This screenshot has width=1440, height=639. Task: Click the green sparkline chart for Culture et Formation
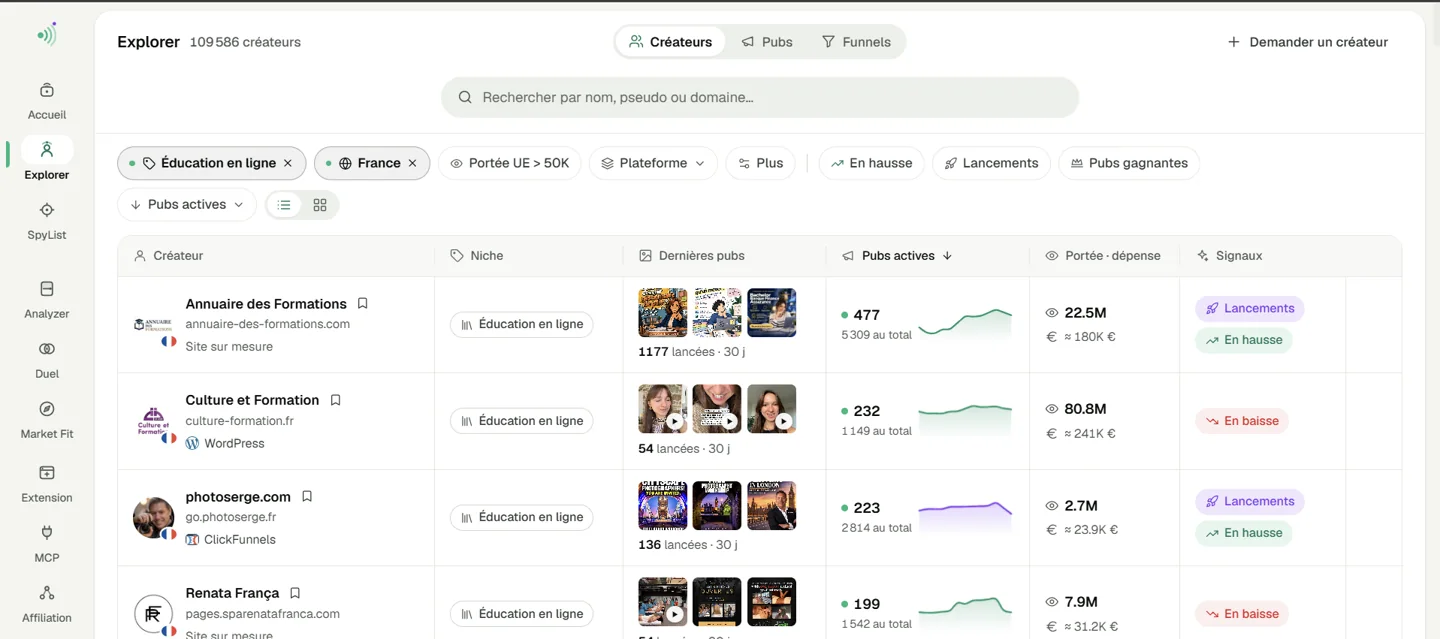[965, 419]
